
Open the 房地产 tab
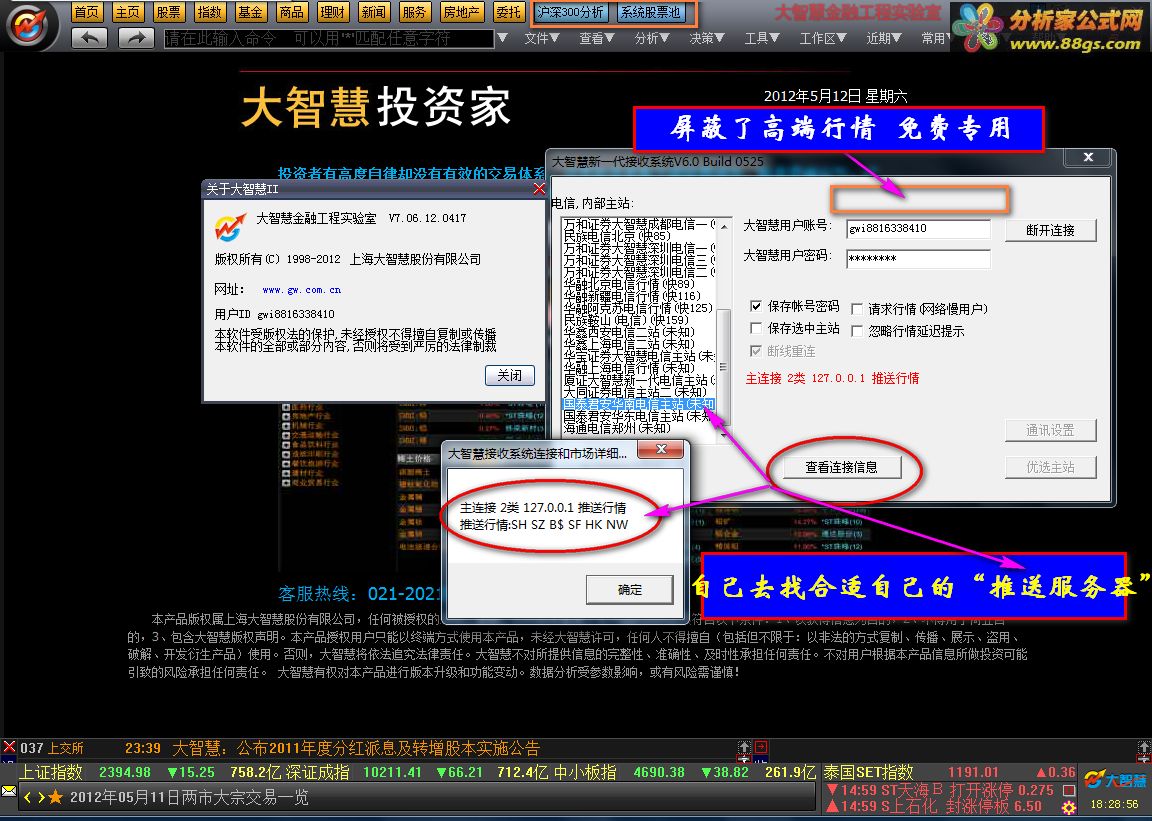[461, 12]
